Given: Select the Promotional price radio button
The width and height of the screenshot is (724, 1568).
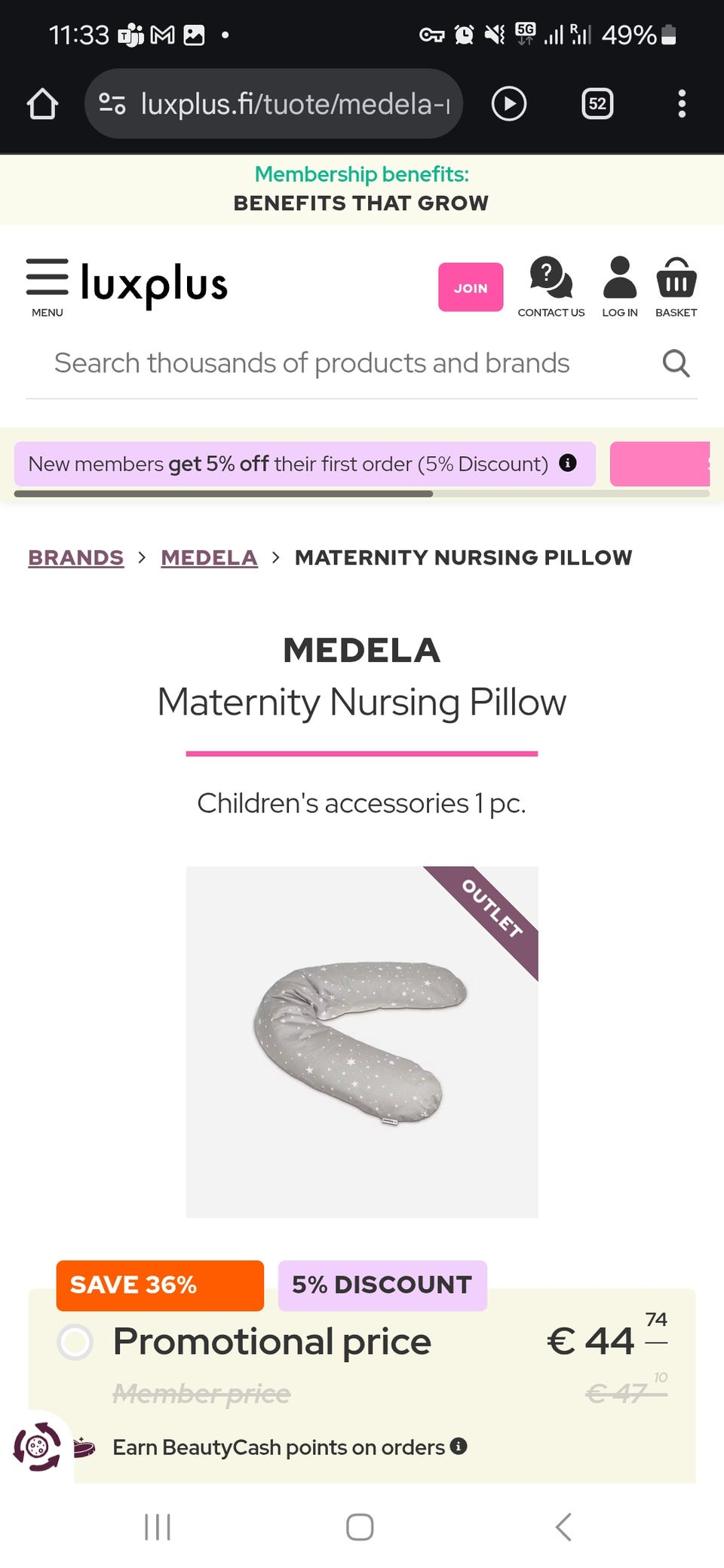Looking at the screenshot, I should [75, 1342].
